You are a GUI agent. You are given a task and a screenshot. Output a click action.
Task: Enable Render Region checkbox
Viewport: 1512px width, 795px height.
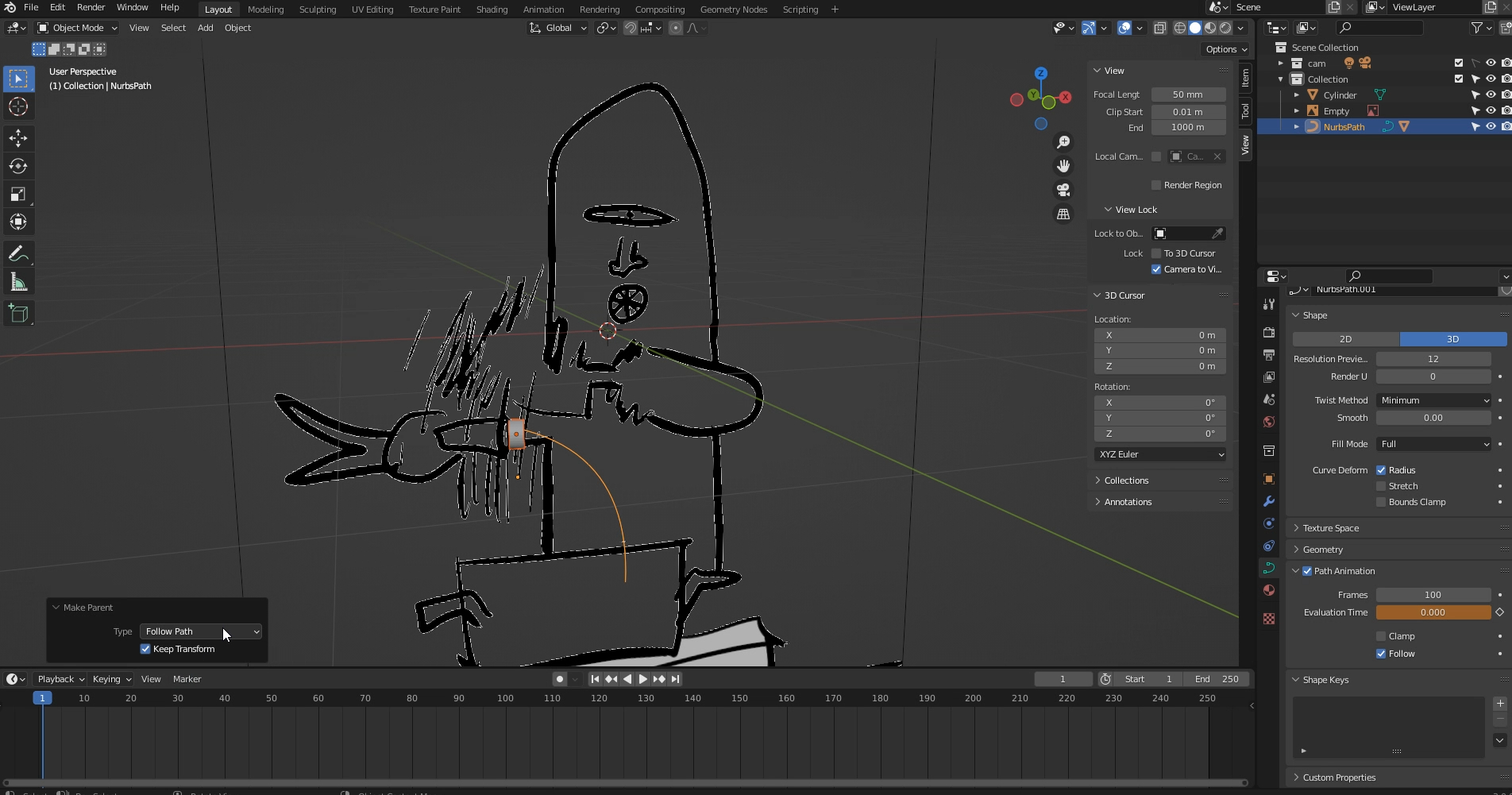1156,185
